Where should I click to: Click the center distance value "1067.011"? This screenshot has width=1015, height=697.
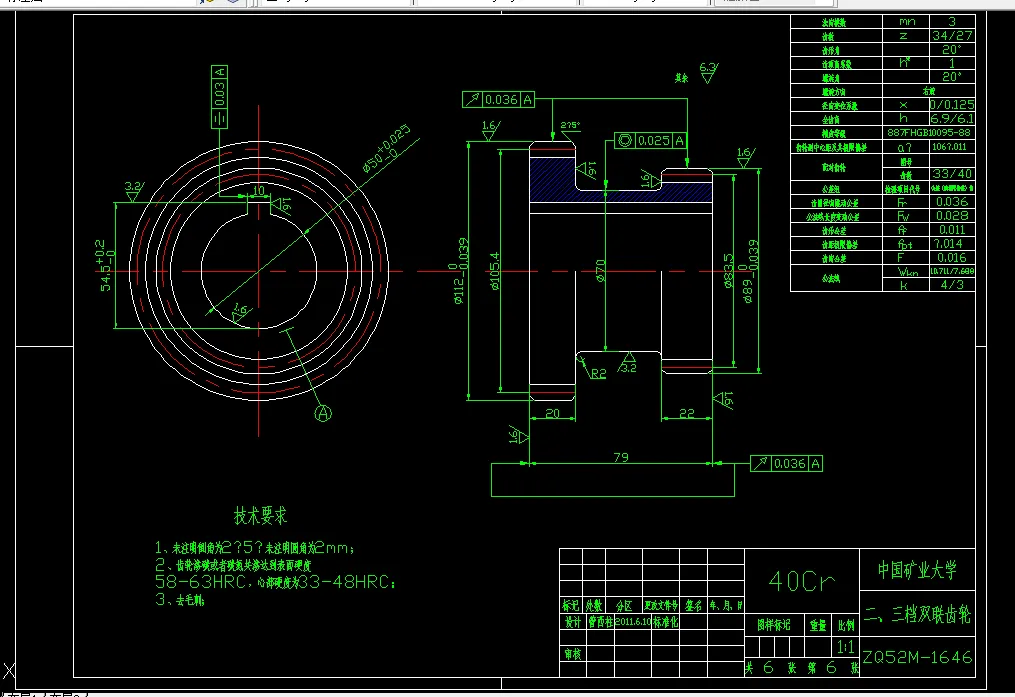pyautogui.click(x=952, y=147)
